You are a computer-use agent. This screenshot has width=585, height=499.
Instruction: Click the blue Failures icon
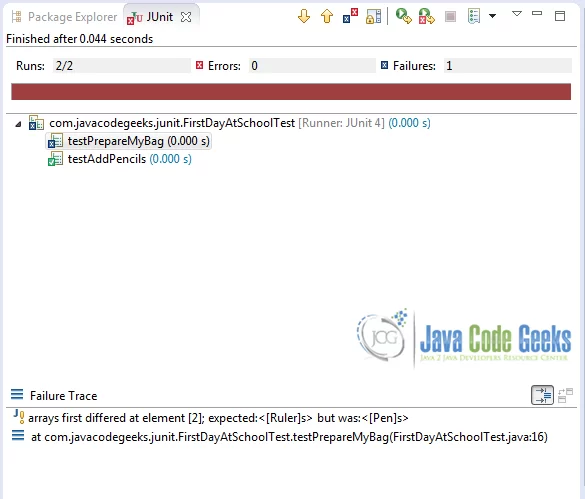coord(384,65)
